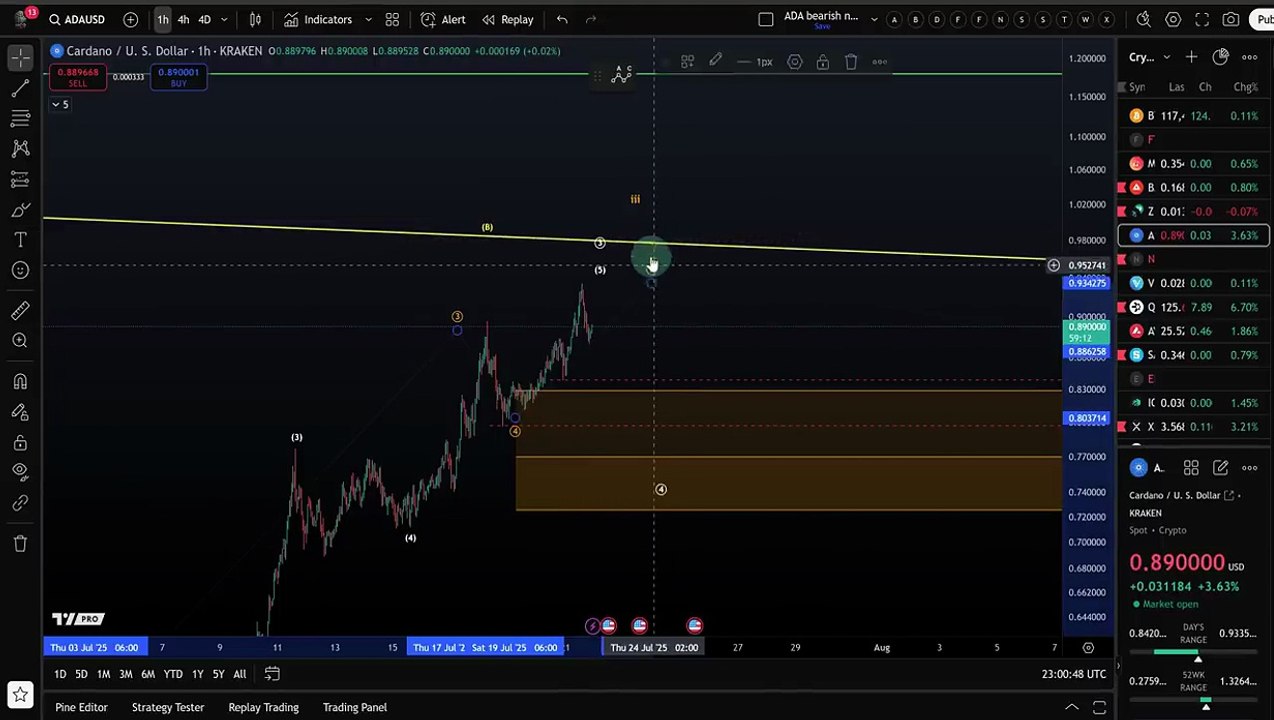This screenshot has height=720, width=1274.
Task: Create an Alert
Action: pyautogui.click(x=443, y=19)
